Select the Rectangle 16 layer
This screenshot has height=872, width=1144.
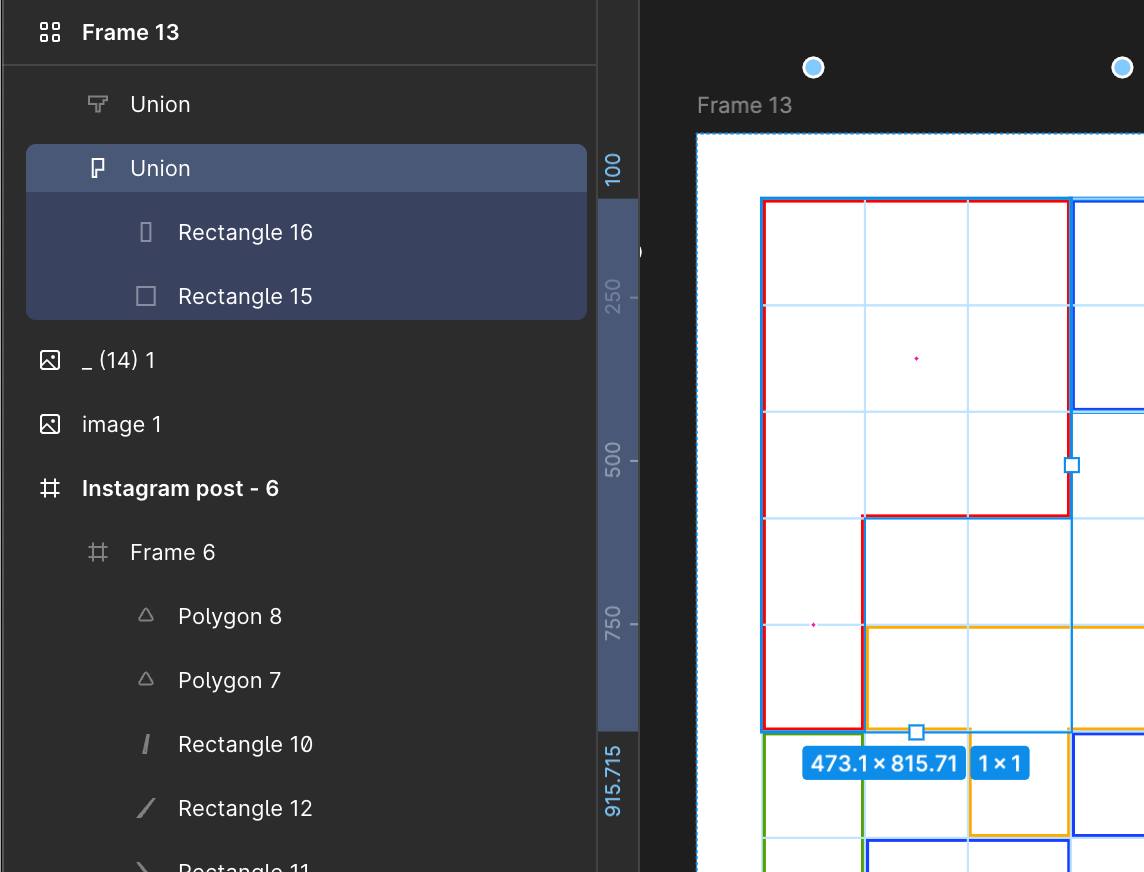click(245, 232)
